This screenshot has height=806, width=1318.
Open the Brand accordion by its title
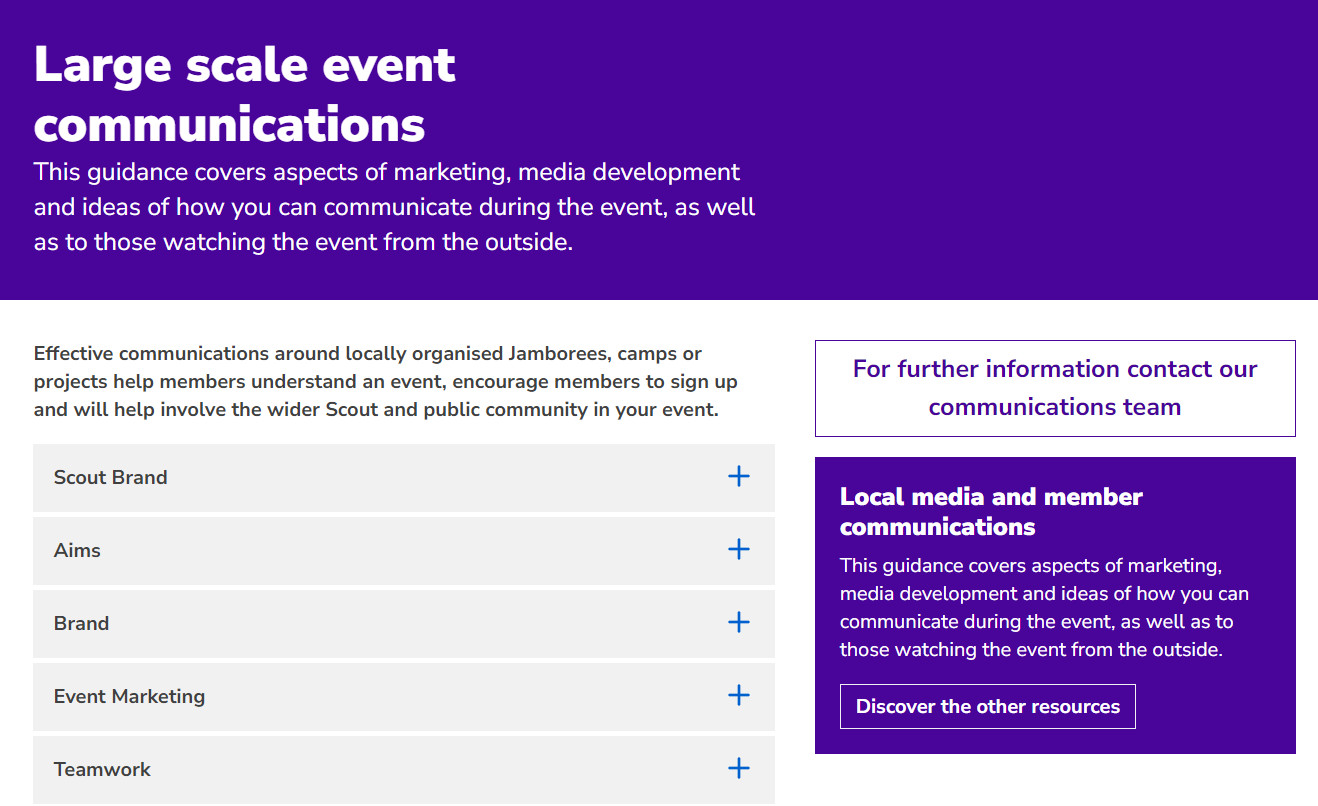click(x=81, y=624)
